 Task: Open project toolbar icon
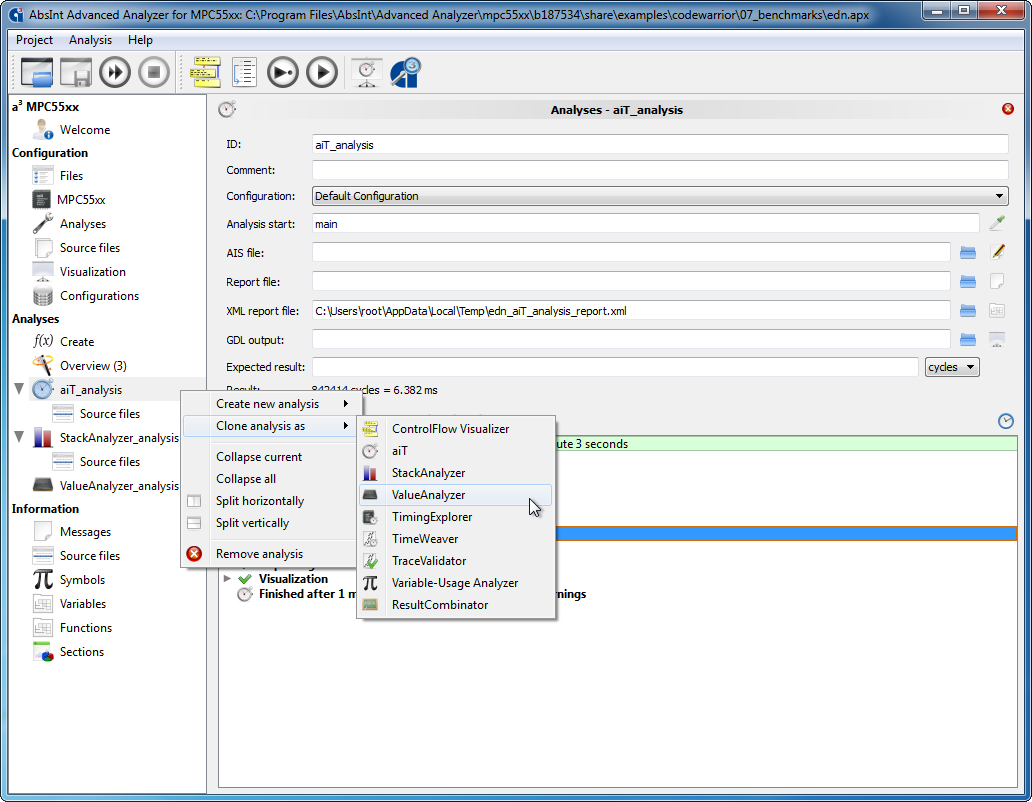click(37, 72)
